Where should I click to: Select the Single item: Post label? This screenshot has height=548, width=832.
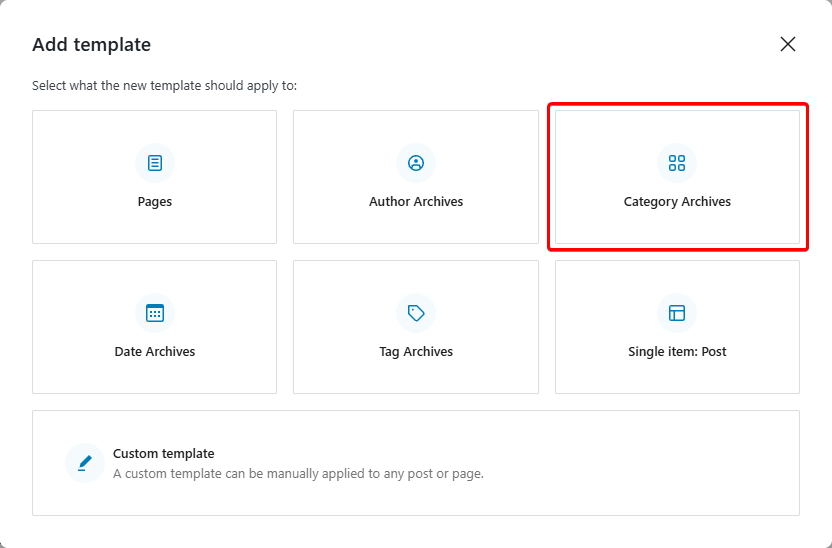[x=677, y=351]
